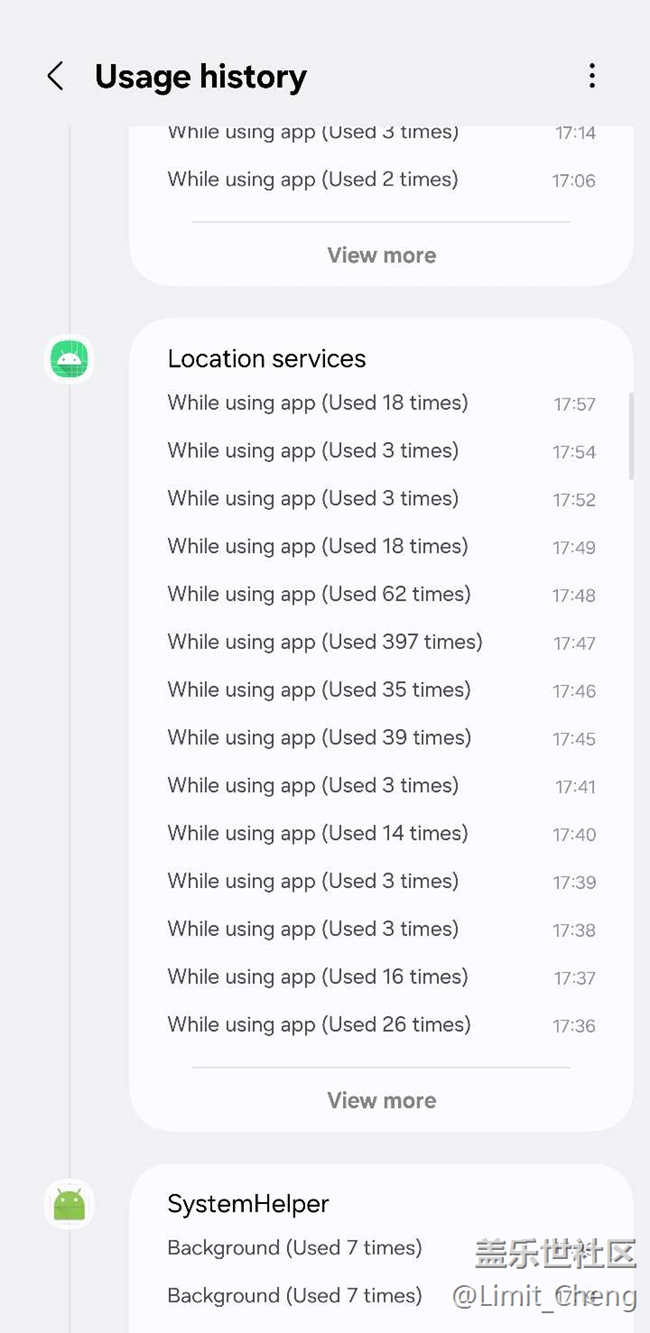
Task: Tap the SystemHelper android icon
Action: tap(69, 1204)
